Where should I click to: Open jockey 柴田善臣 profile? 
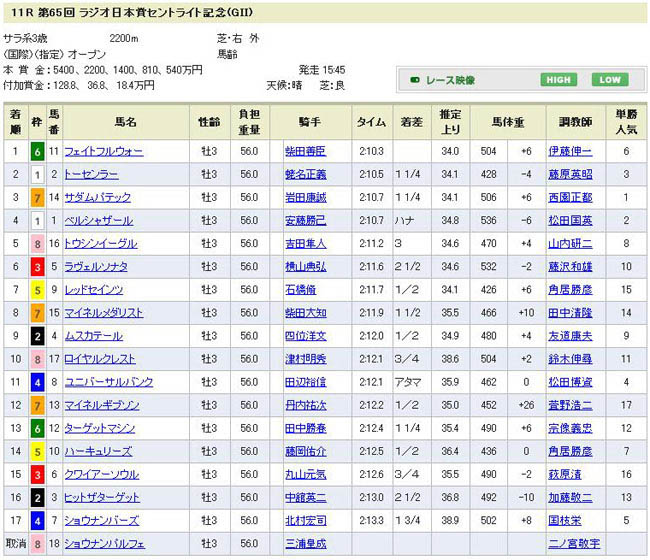[x=305, y=152]
